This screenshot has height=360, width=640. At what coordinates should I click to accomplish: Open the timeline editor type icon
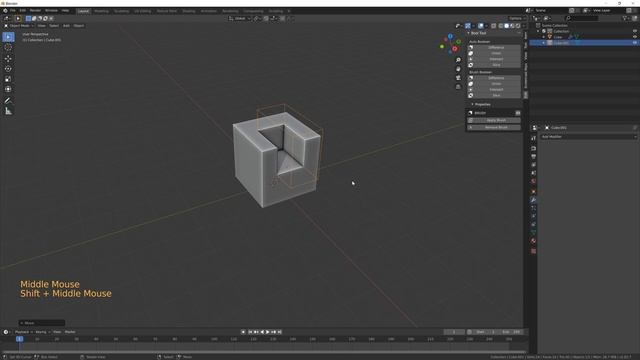(x=6, y=332)
